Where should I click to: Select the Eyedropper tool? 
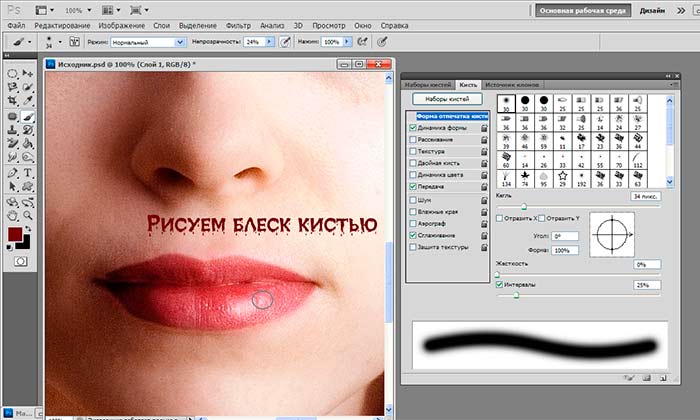click(x=28, y=100)
